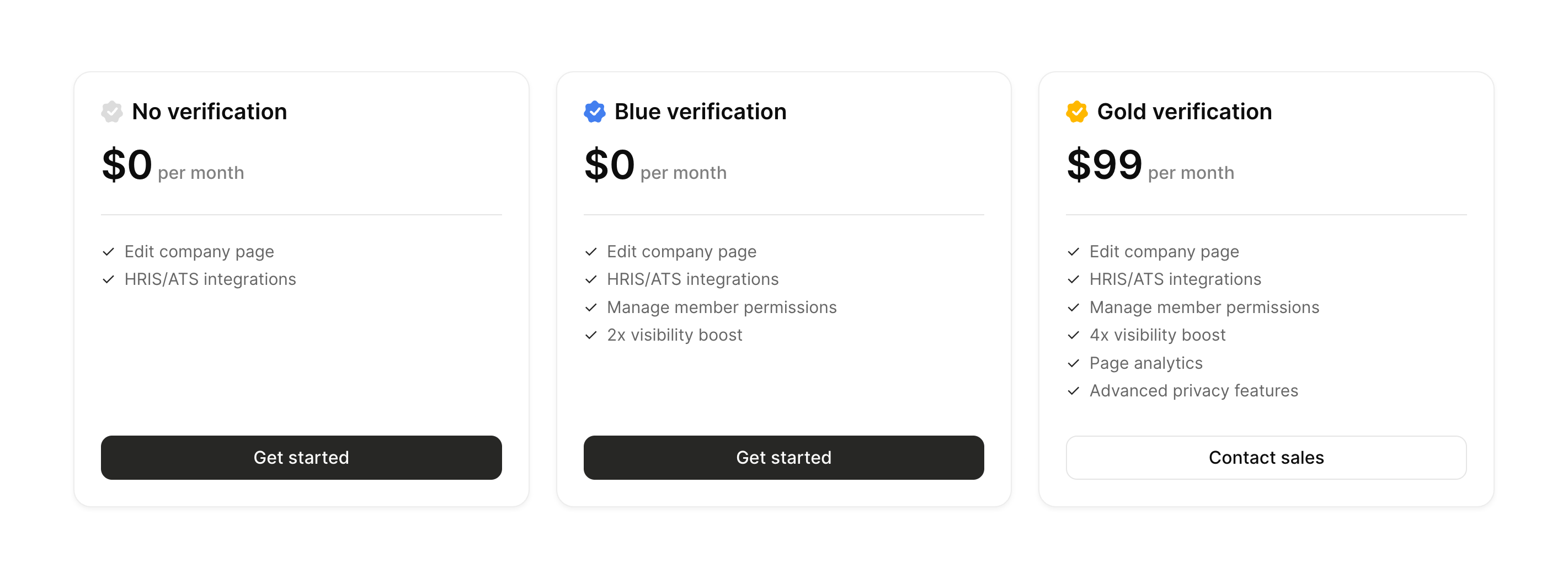Click the 2x visibility boost feature text
This screenshot has height=583, width=1568.
[674, 335]
